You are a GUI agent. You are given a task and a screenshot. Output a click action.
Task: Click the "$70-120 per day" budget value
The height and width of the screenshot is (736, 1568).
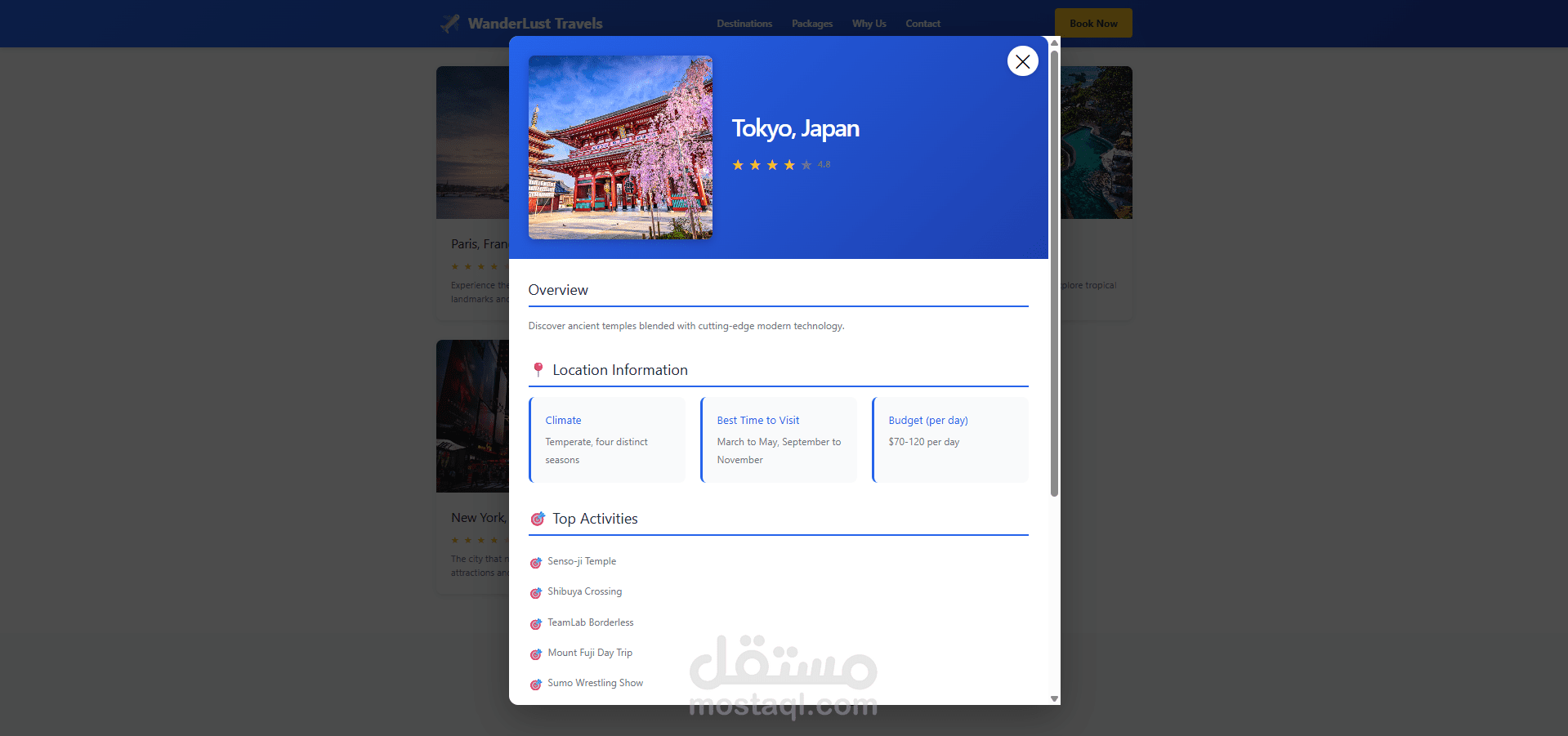click(x=924, y=442)
